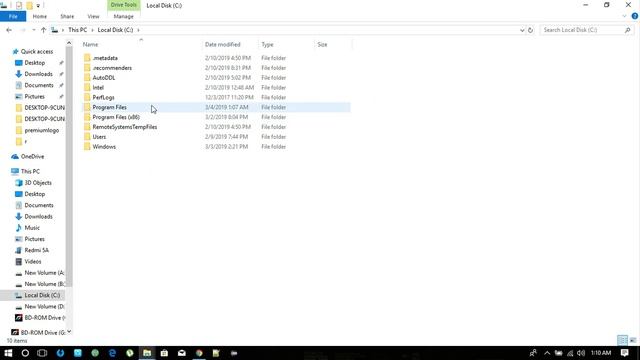
Task: Show hidden system tray icons
Action: tap(547, 353)
